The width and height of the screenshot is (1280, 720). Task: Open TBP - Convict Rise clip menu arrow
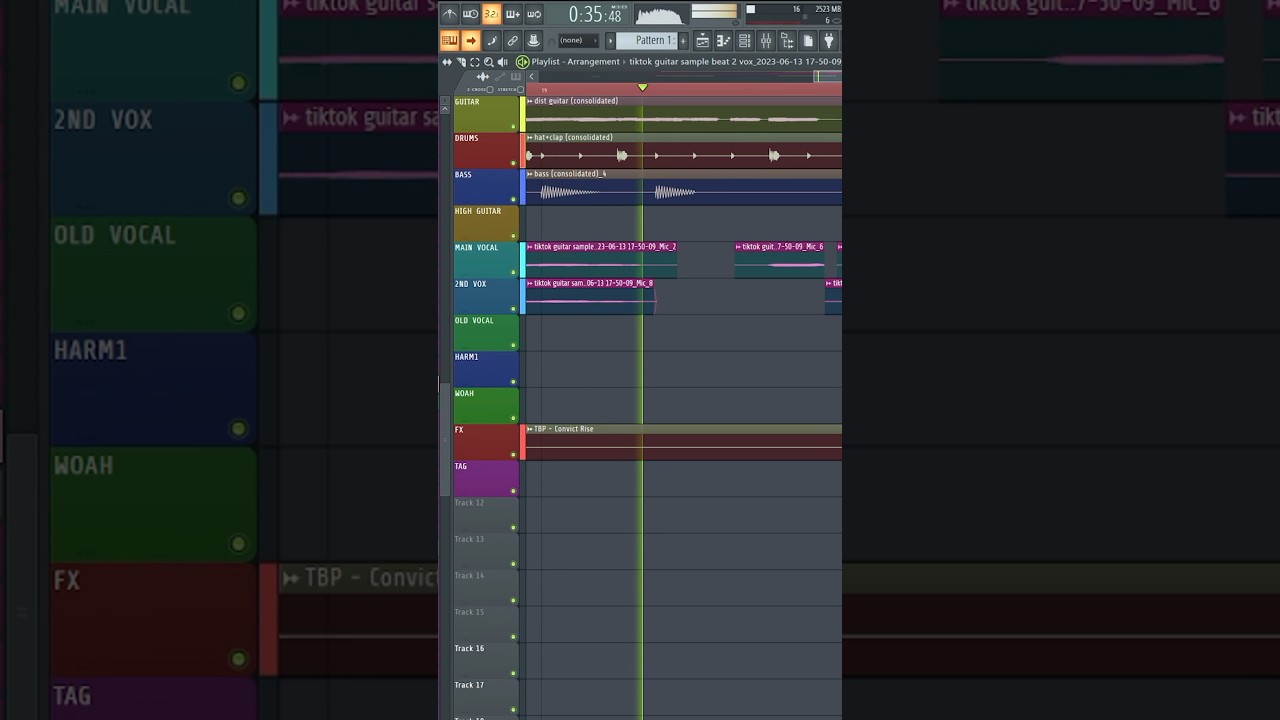pos(530,429)
